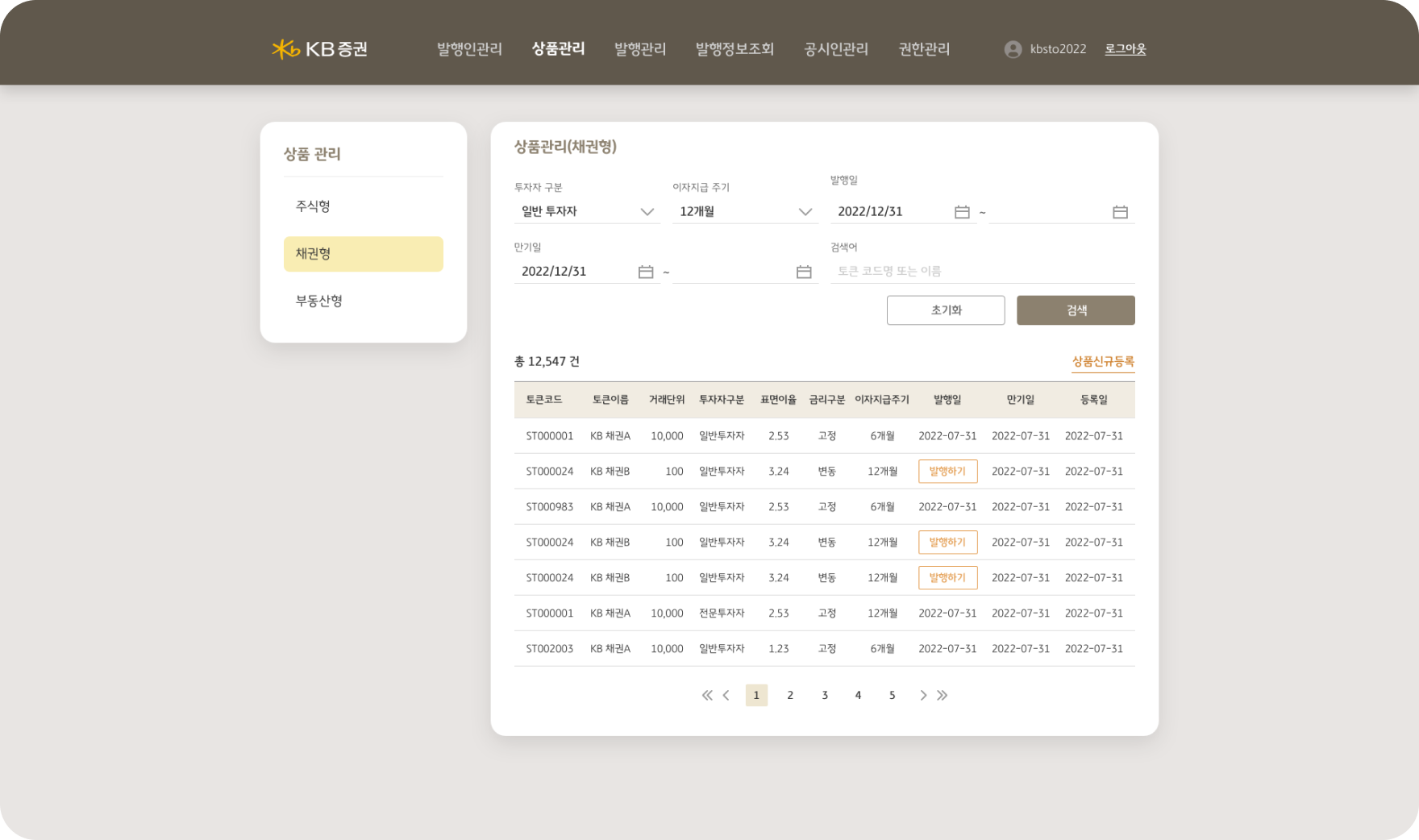Go to page 4
This screenshot has width=1419, height=840.
(858, 695)
